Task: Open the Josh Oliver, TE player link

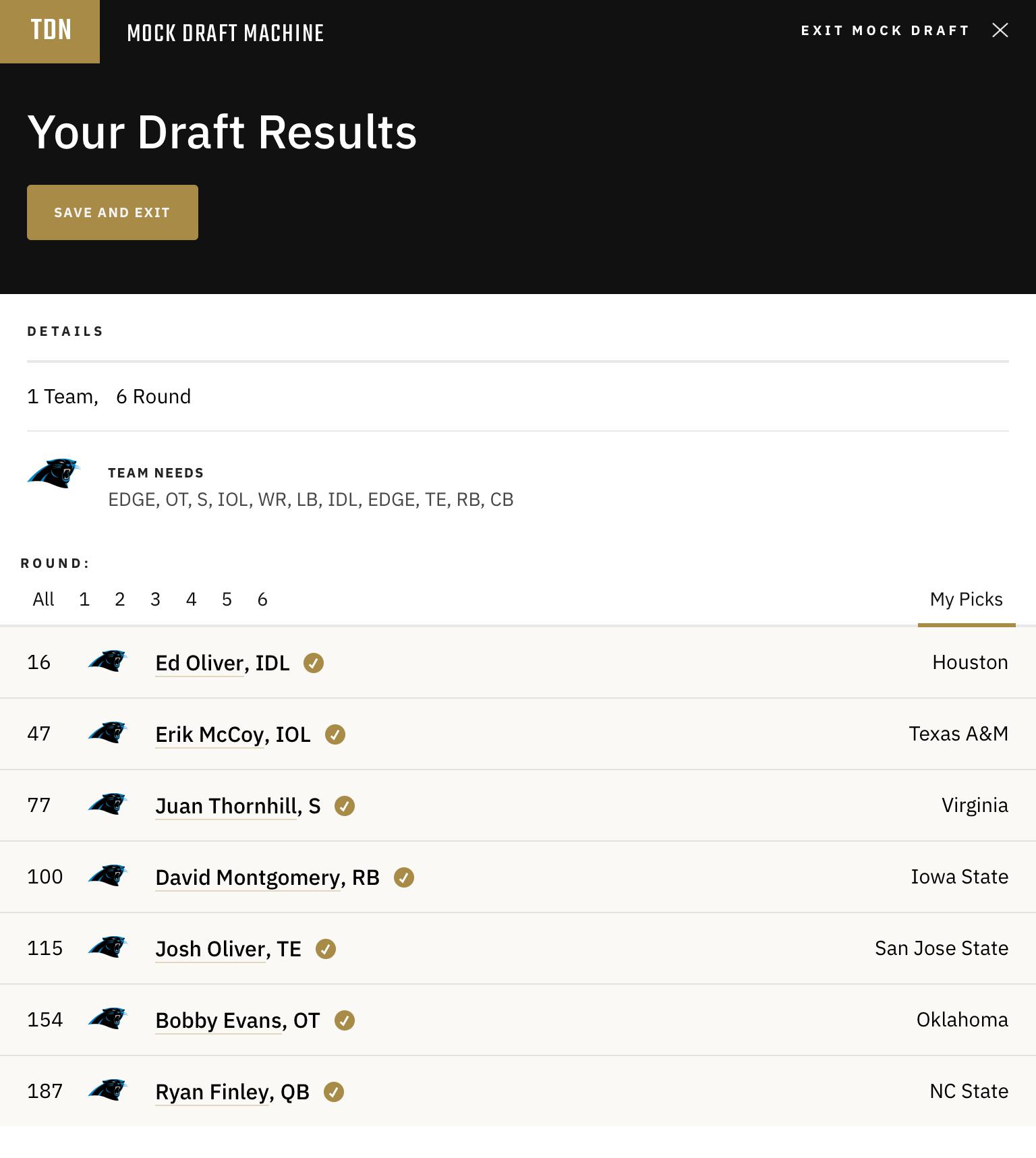Action: tap(228, 949)
